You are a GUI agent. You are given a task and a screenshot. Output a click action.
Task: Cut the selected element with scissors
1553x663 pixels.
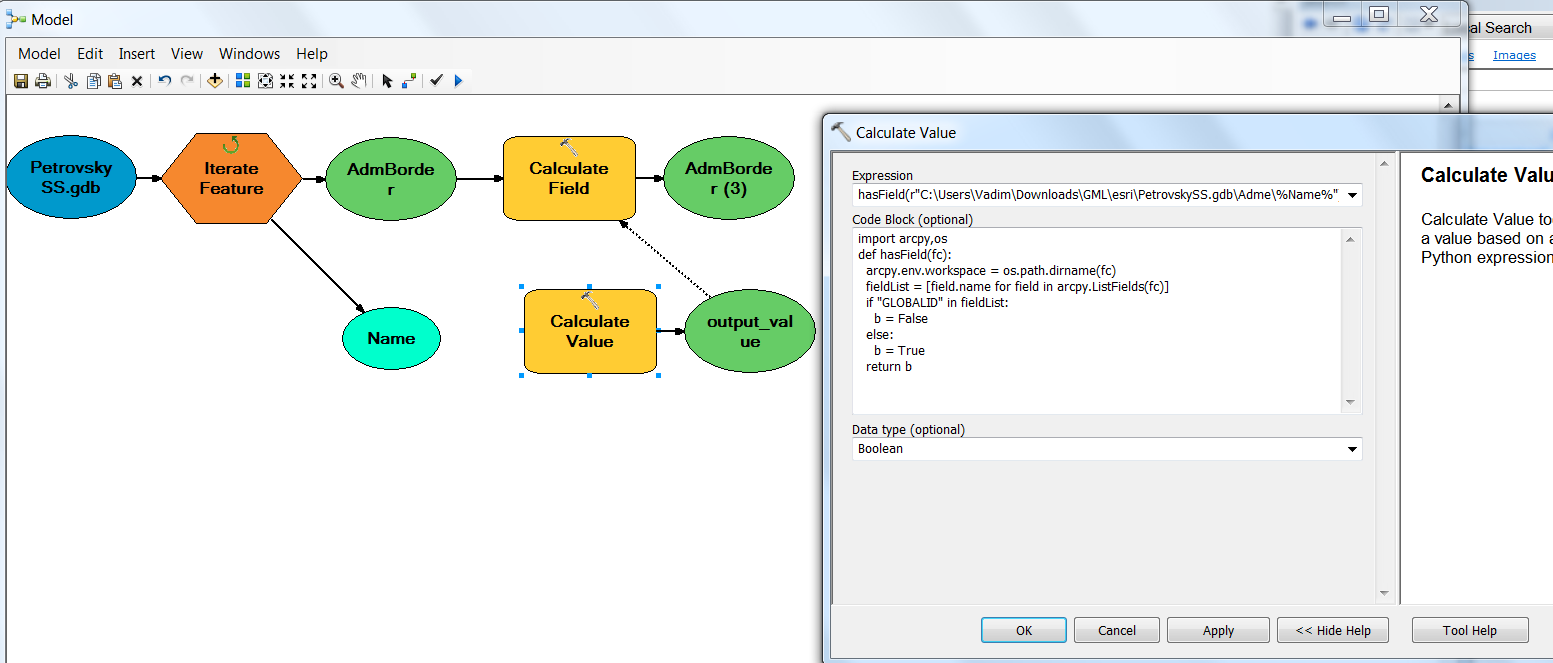click(x=71, y=81)
